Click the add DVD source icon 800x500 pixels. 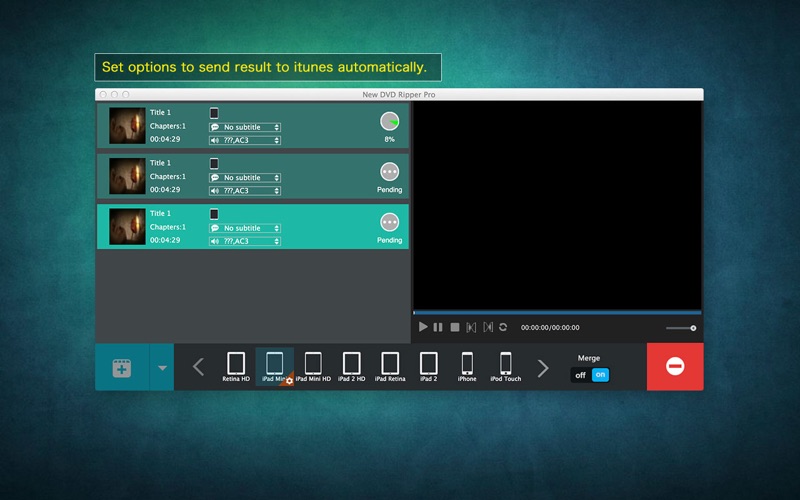[x=121, y=367]
